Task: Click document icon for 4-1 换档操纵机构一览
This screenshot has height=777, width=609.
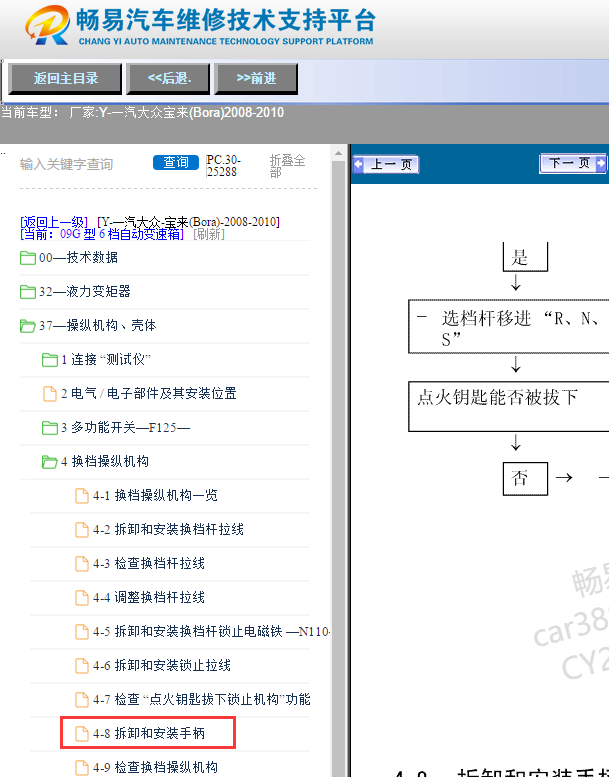Action: 82,496
